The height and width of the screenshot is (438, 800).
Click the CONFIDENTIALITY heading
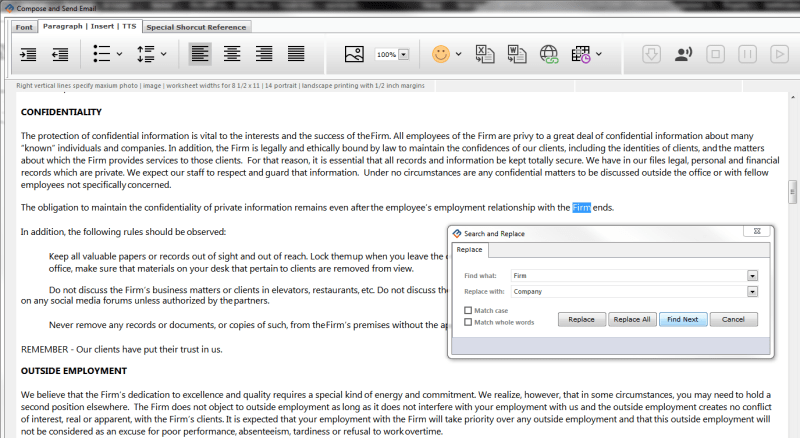(x=61, y=112)
